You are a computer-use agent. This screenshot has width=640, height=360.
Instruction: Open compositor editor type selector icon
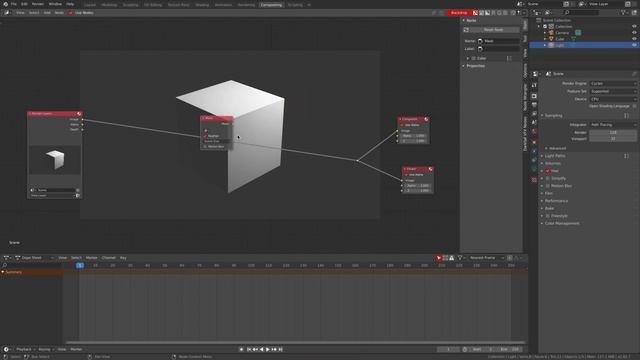[7, 13]
